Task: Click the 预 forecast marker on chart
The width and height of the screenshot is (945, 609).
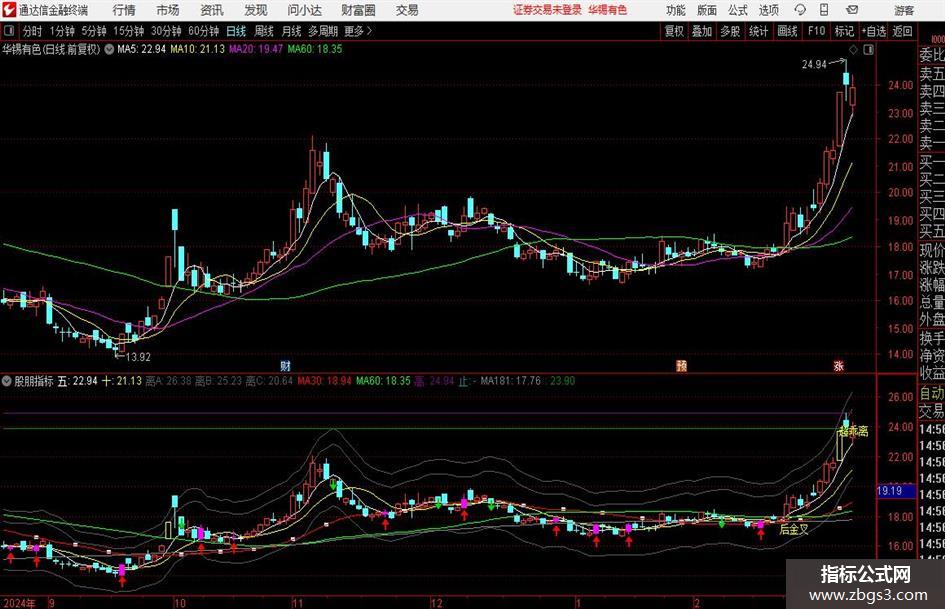Action: click(681, 365)
